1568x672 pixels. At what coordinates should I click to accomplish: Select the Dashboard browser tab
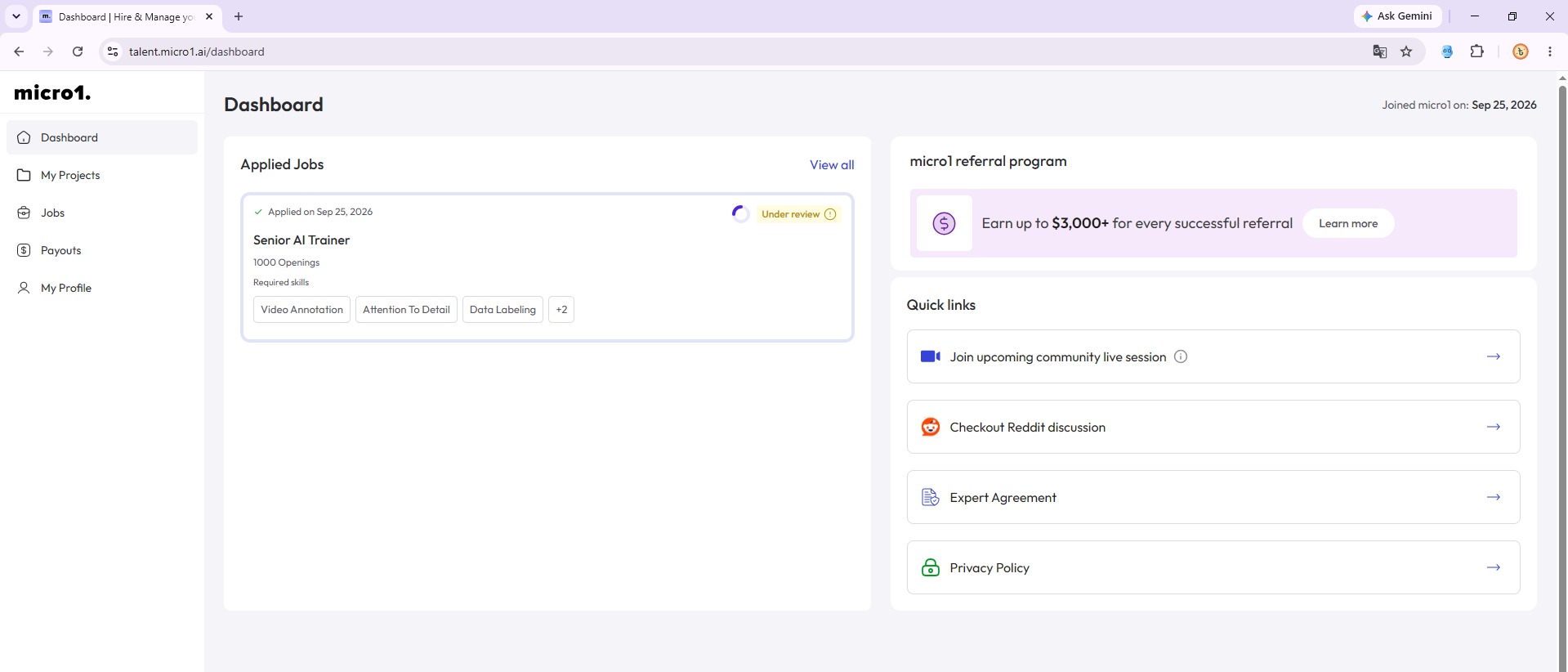(x=127, y=16)
